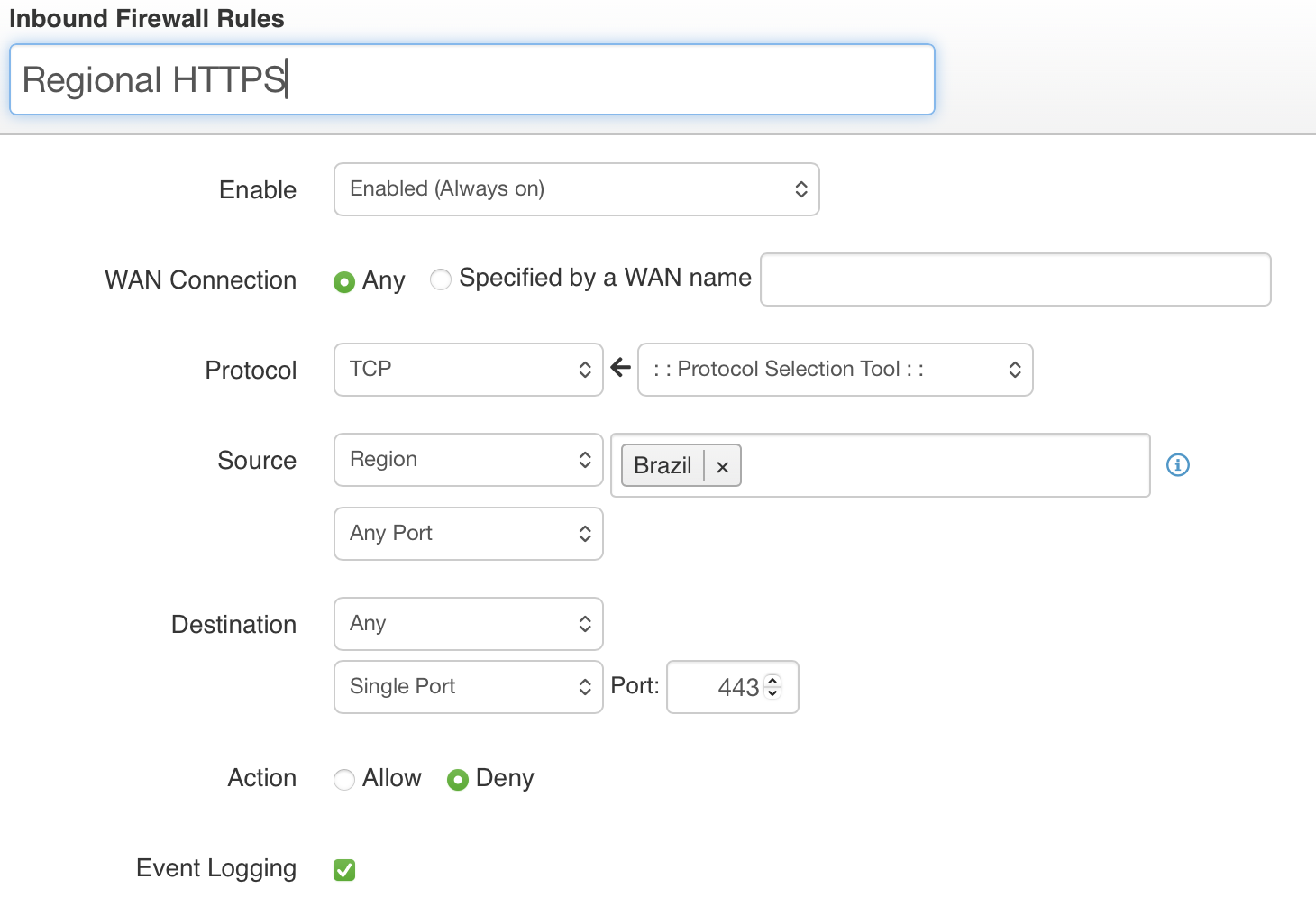
Task: Click the Port number field showing 443
Action: pyautogui.click(x=719, y=688)
